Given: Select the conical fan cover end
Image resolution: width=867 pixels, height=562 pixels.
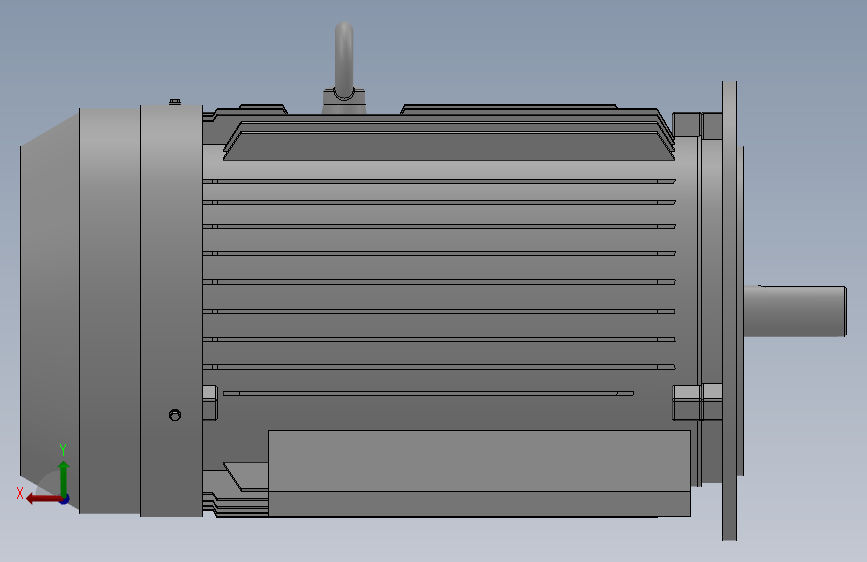Looking at the screenshot, I should tap(50, 310).
